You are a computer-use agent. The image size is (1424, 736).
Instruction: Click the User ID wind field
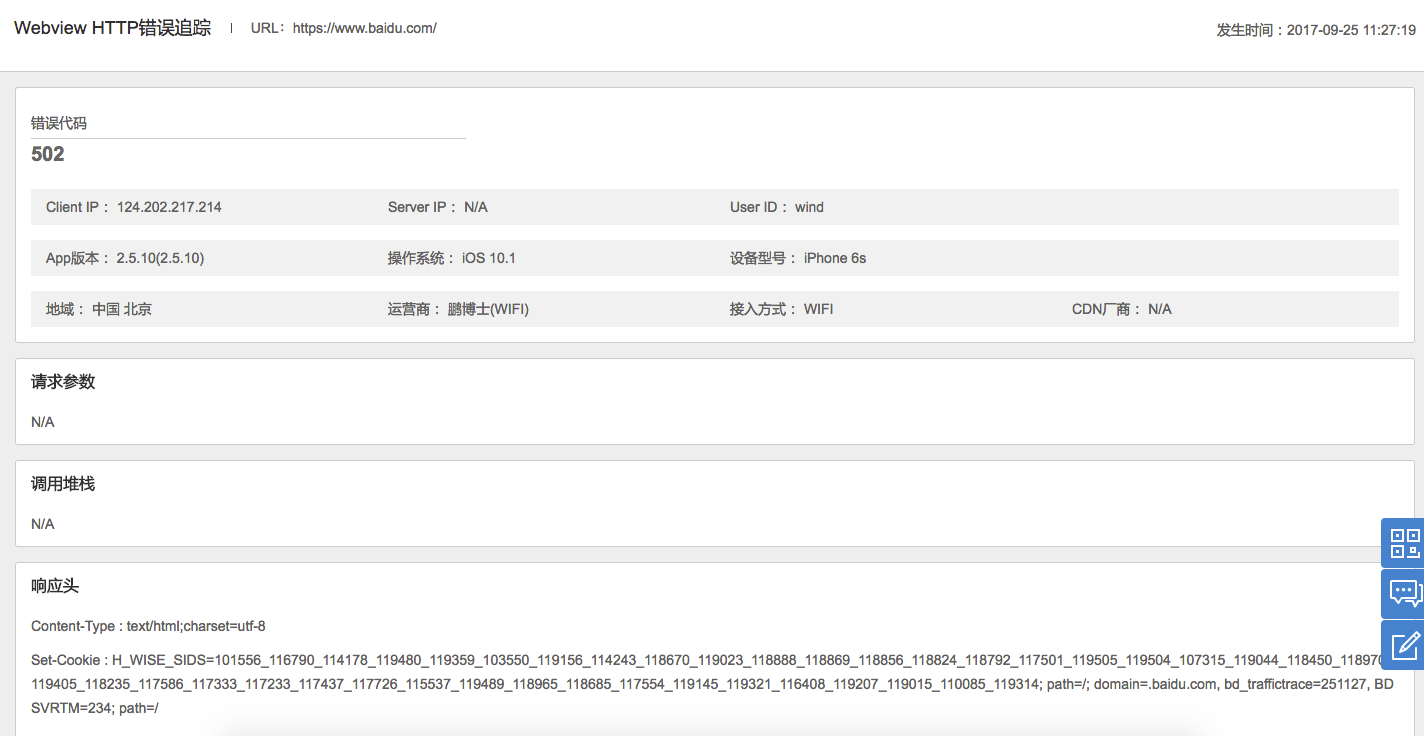point(777,207)
